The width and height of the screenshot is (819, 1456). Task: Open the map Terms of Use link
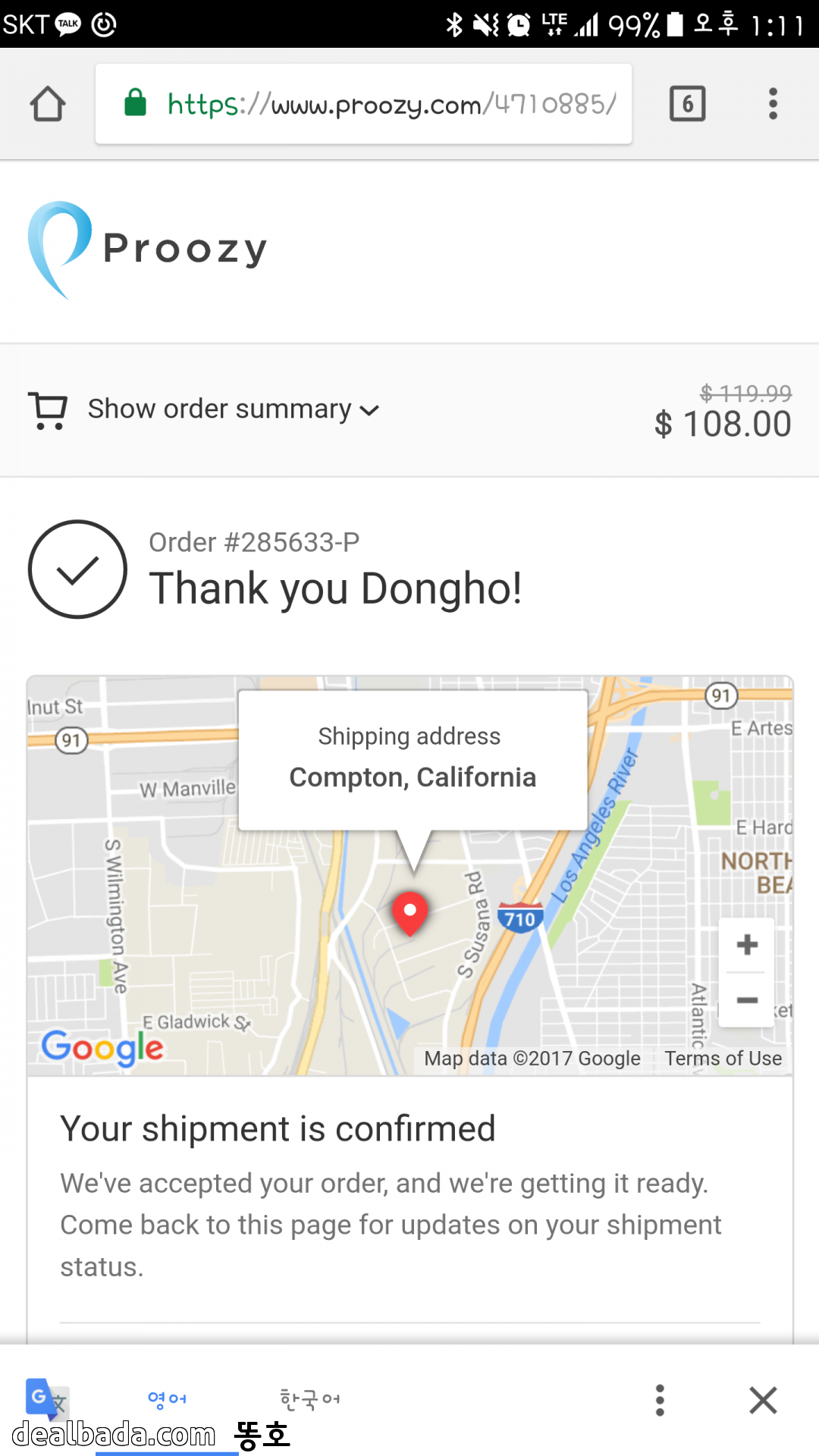[723, 1059]
